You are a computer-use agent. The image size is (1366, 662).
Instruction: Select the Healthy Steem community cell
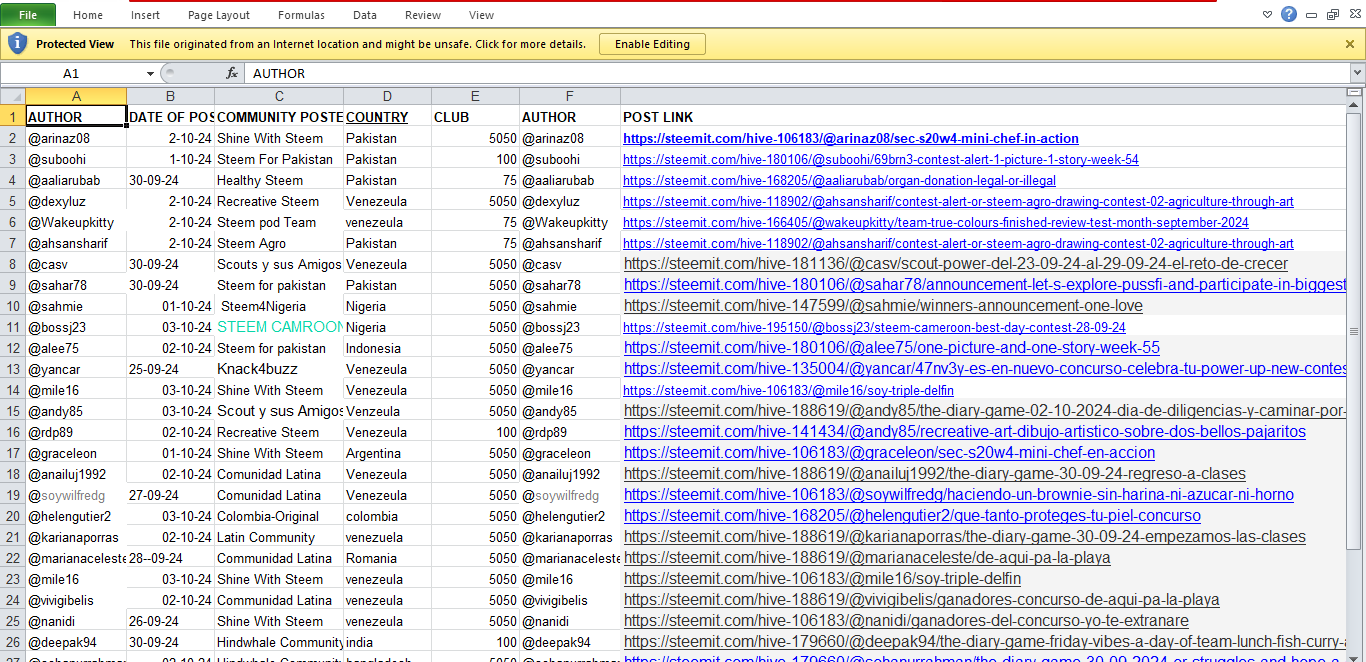[x=279, y=180]
